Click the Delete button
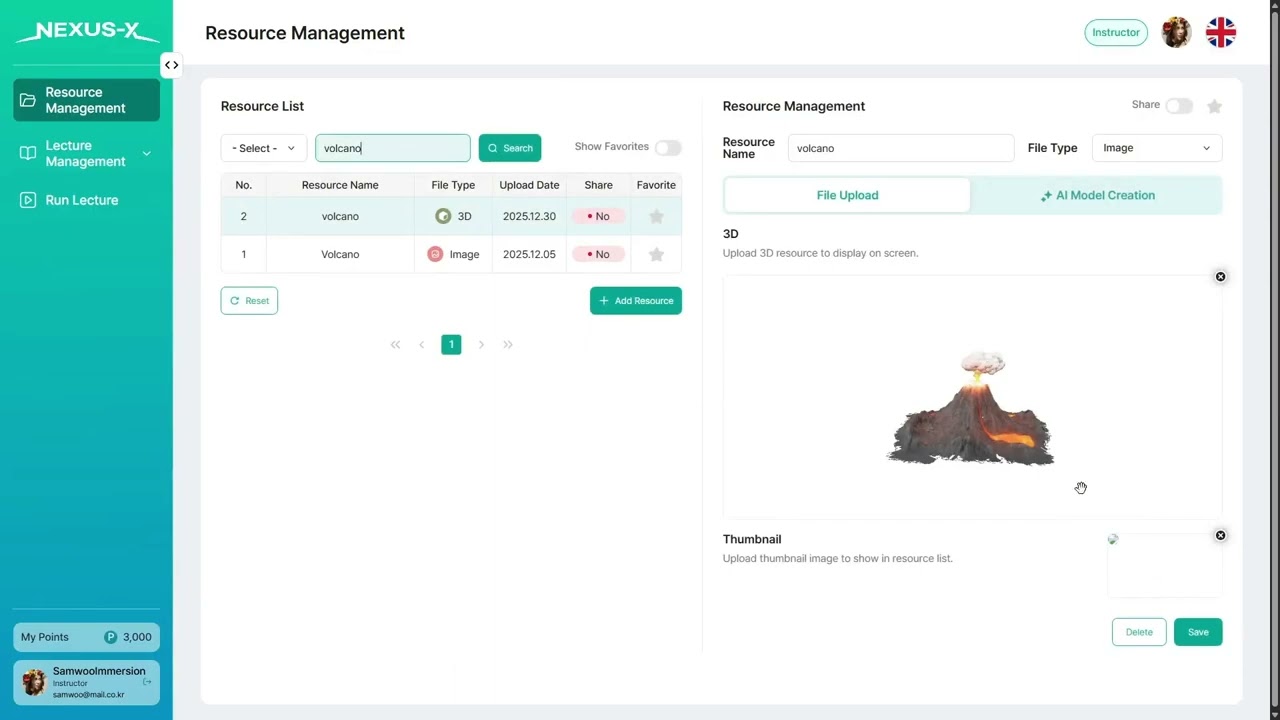Viewport: 1280px width, 720px height. click(x=1139, y=632)
